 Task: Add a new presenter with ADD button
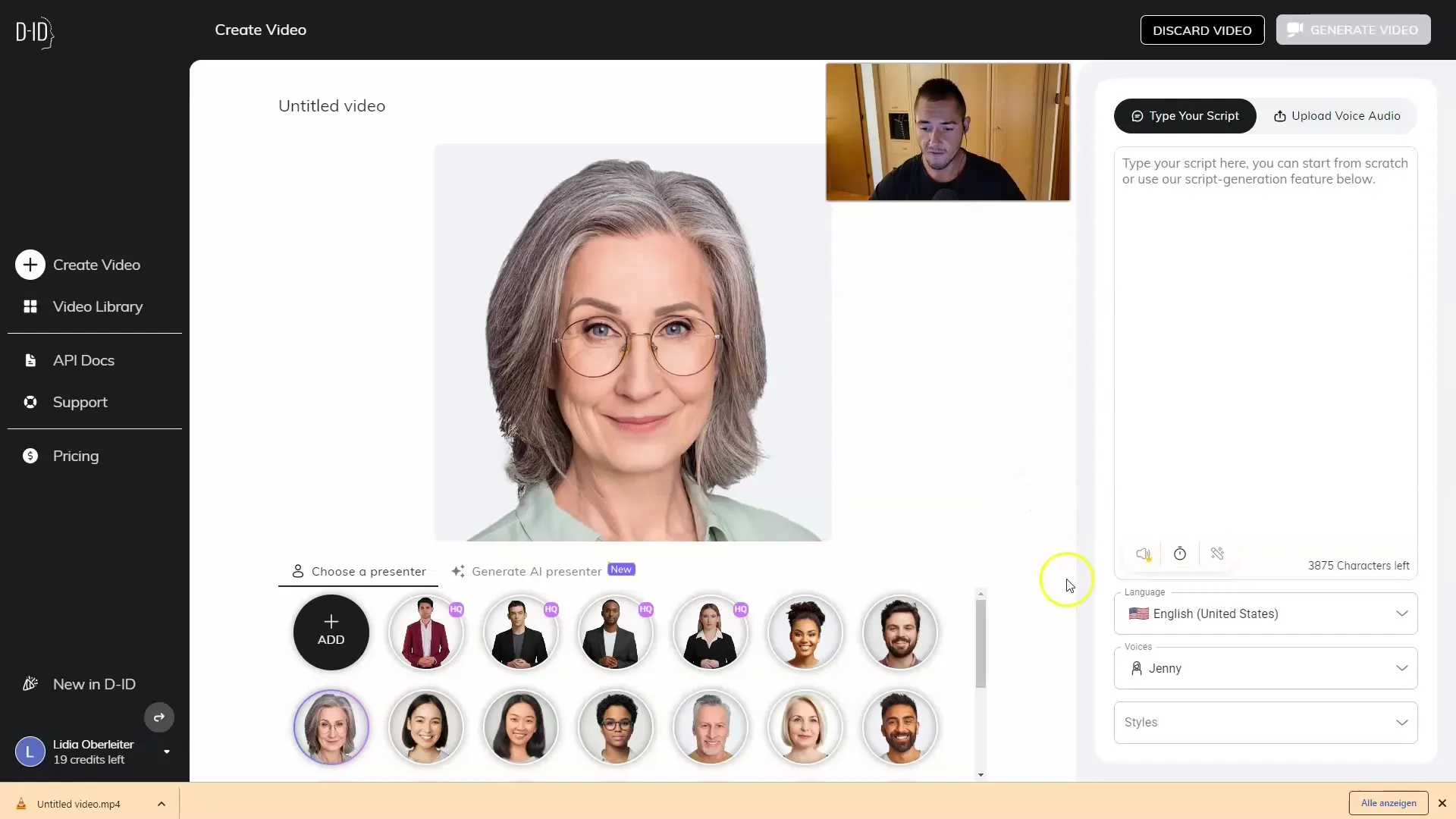click(x=331, y=632)
